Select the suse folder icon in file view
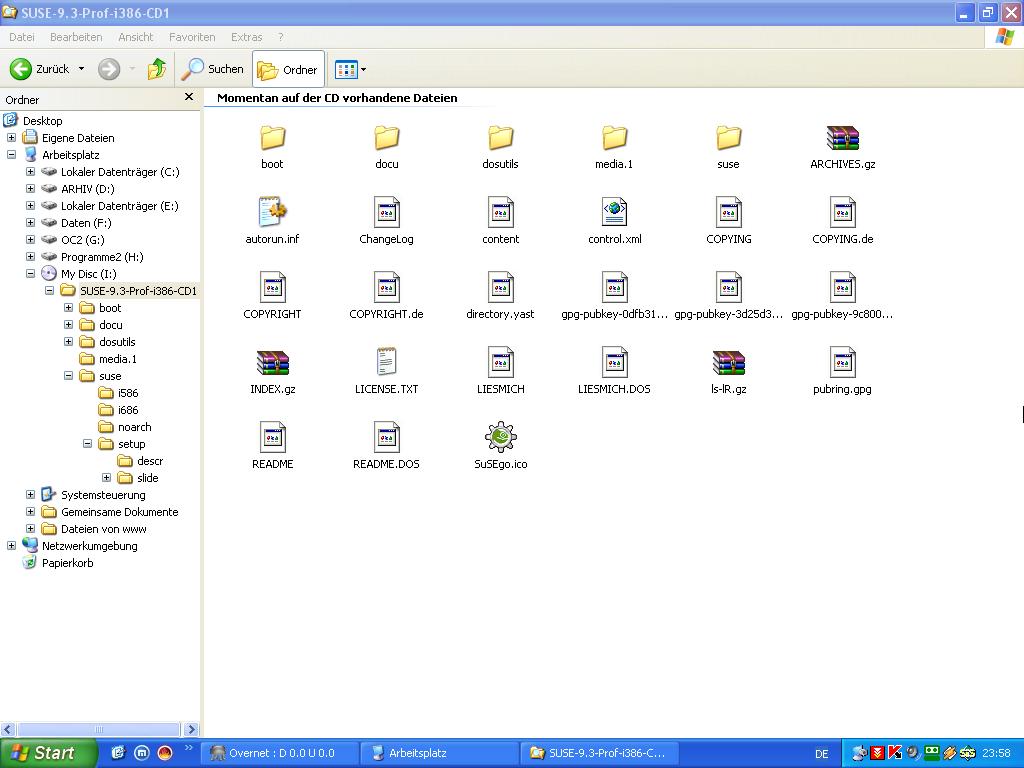Image resolution: width=1024 pixels, height=768 pixels. [x=728, y=138]
